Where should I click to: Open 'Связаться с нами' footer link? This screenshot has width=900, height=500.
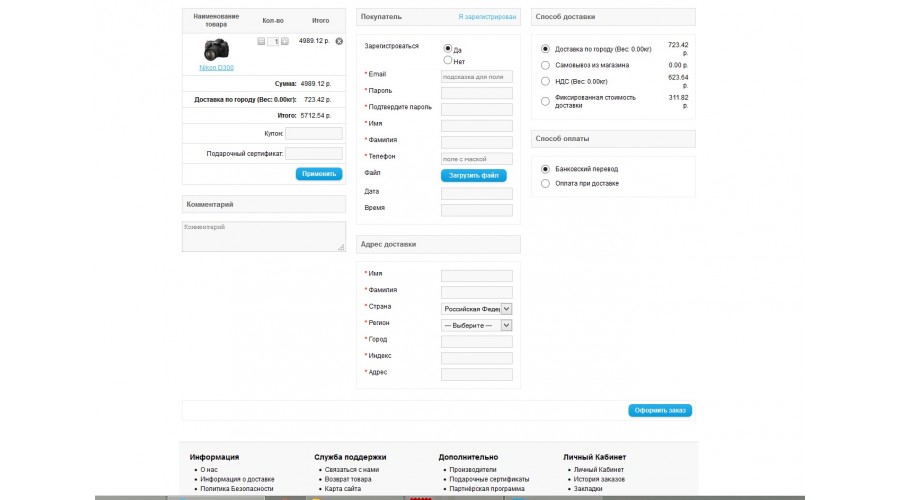(352, 470)
